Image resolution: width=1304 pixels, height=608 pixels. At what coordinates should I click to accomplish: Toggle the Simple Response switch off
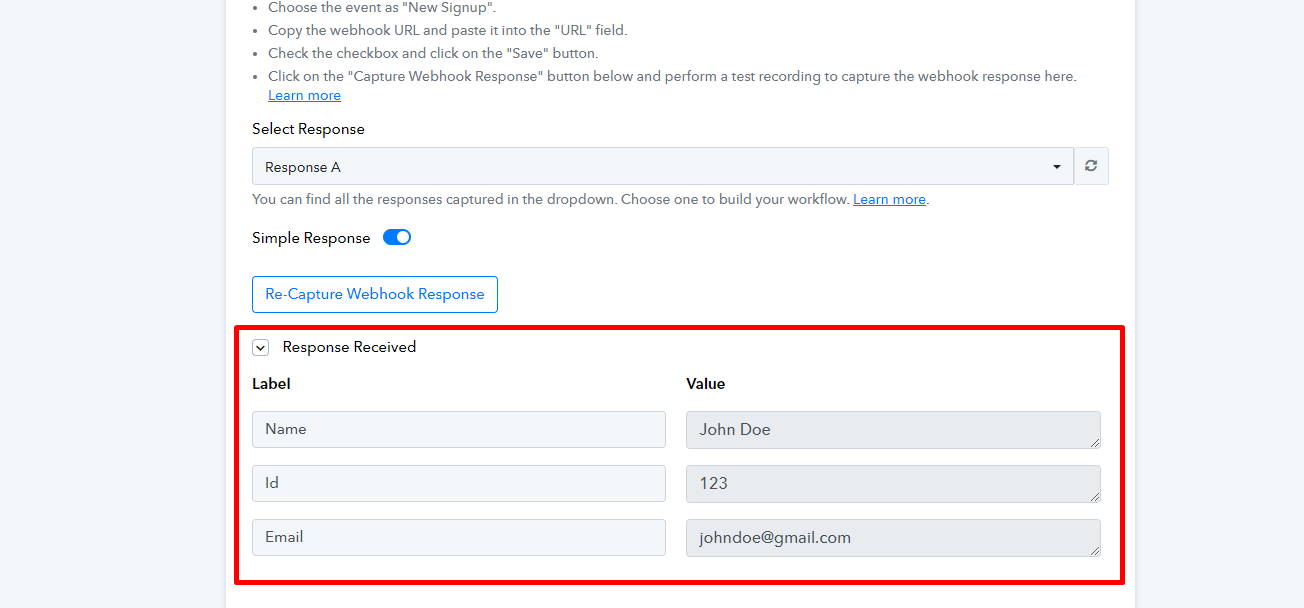[397, 238]
